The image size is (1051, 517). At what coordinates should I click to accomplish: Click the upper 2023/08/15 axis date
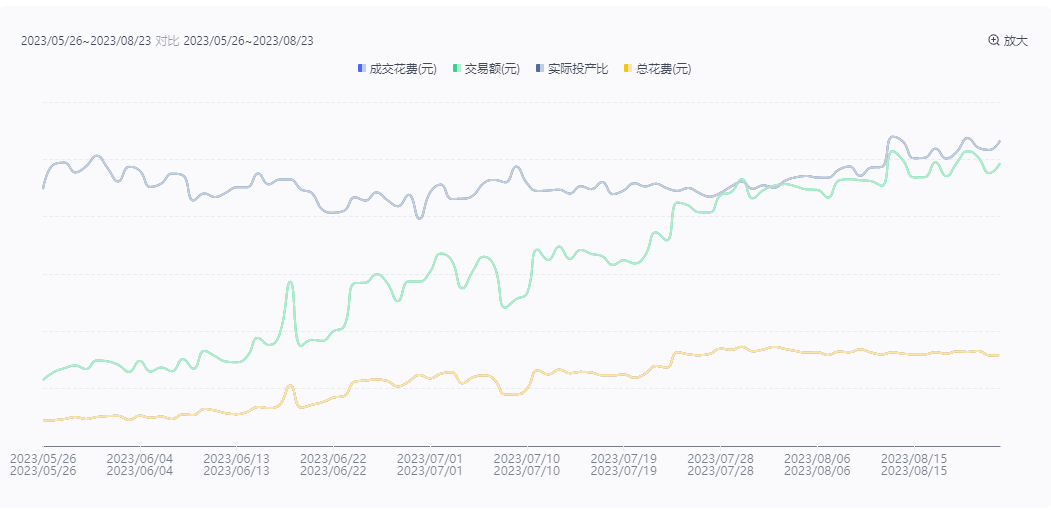(913, 458)
